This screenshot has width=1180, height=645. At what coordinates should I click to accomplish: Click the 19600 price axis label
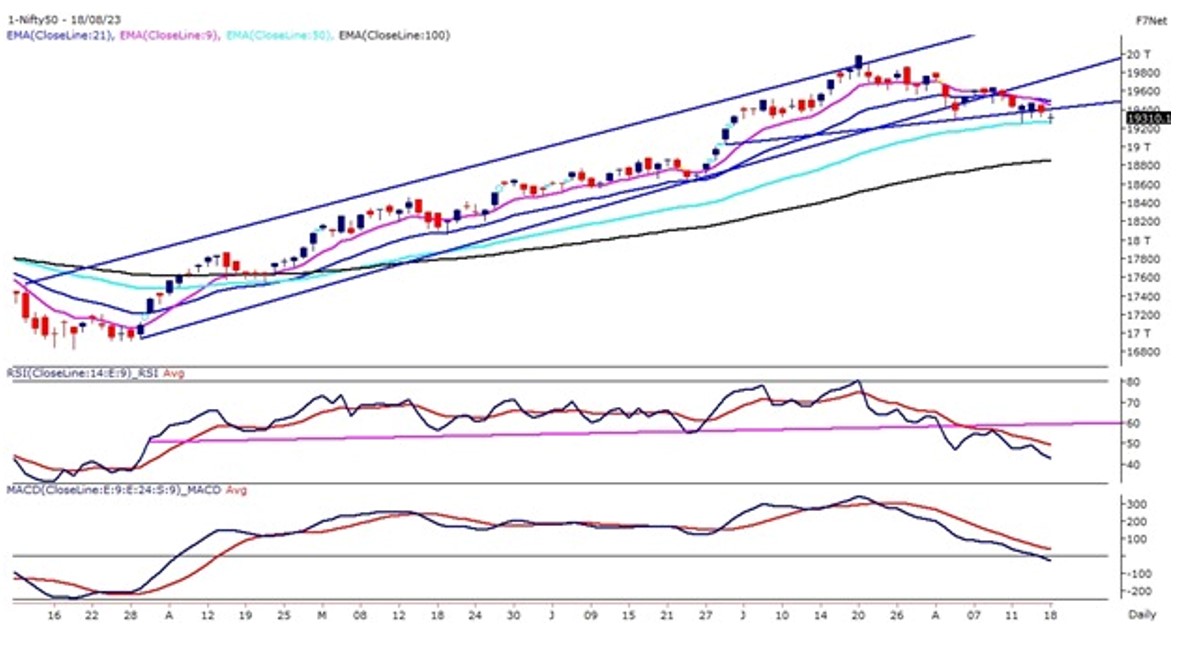tap(1142, 91)
